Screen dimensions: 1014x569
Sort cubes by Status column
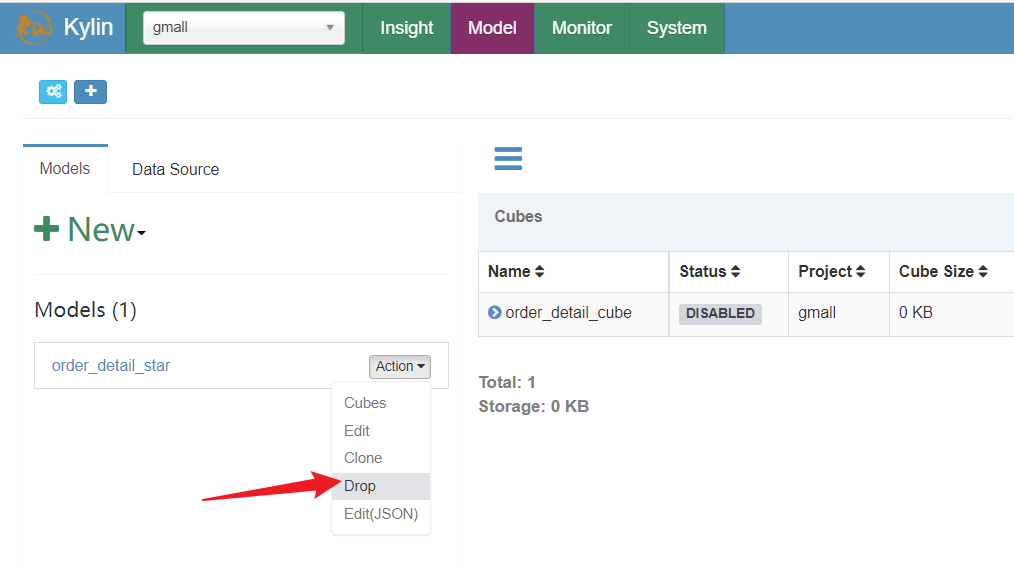[x=709, y=272]
